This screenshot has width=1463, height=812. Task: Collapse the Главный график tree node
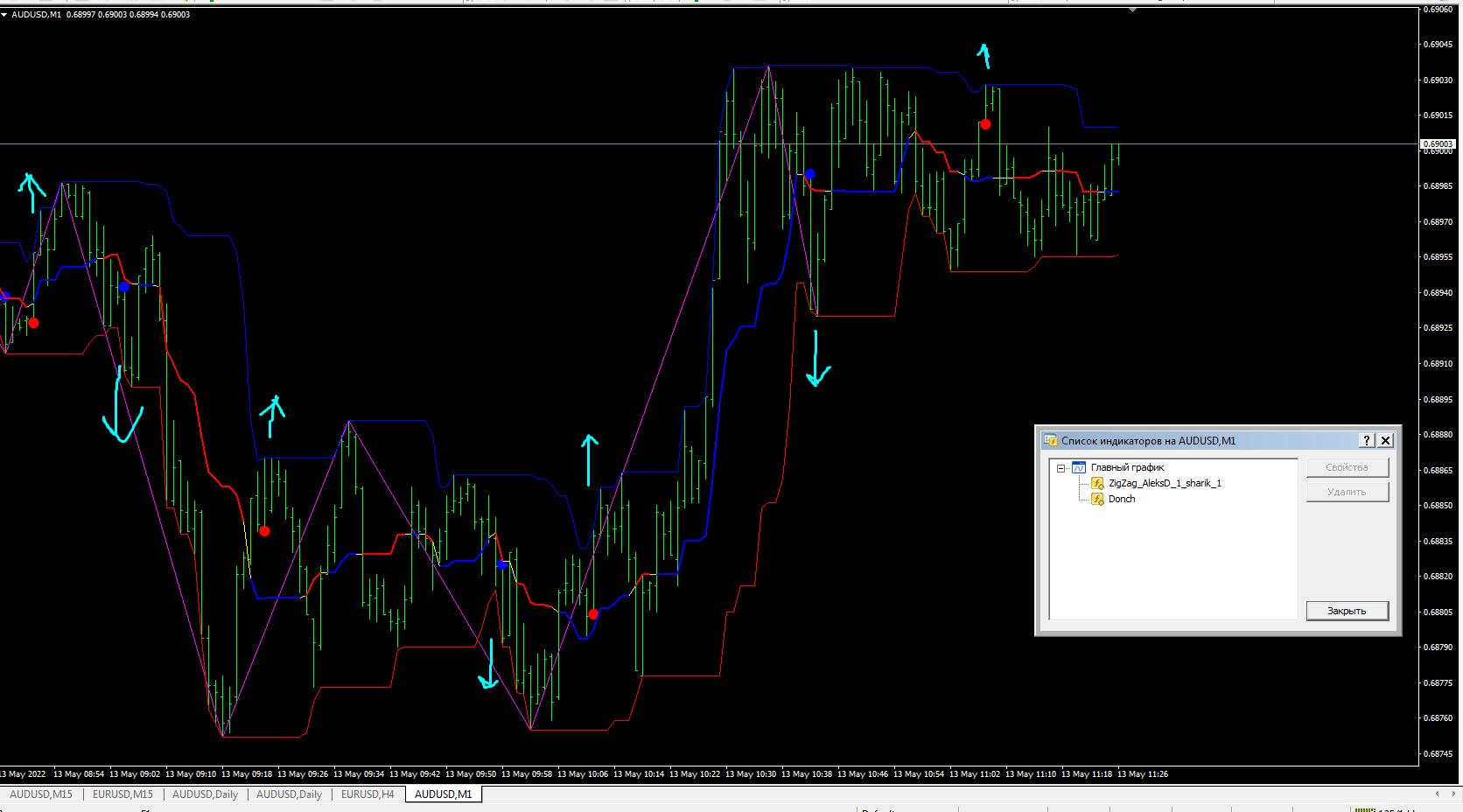[1060, 468]
